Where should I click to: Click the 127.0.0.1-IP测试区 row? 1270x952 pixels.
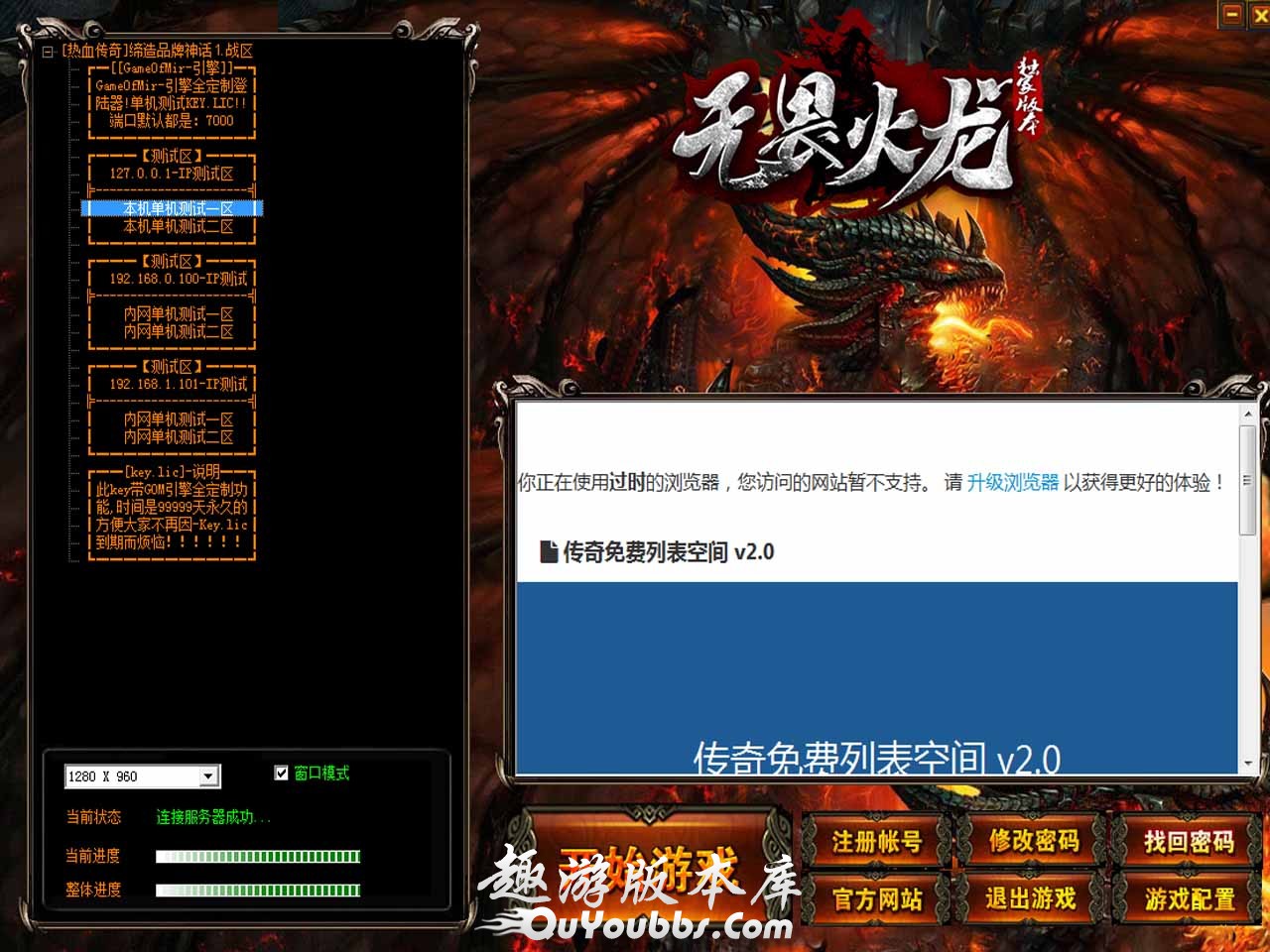click(x=172, y=174)
